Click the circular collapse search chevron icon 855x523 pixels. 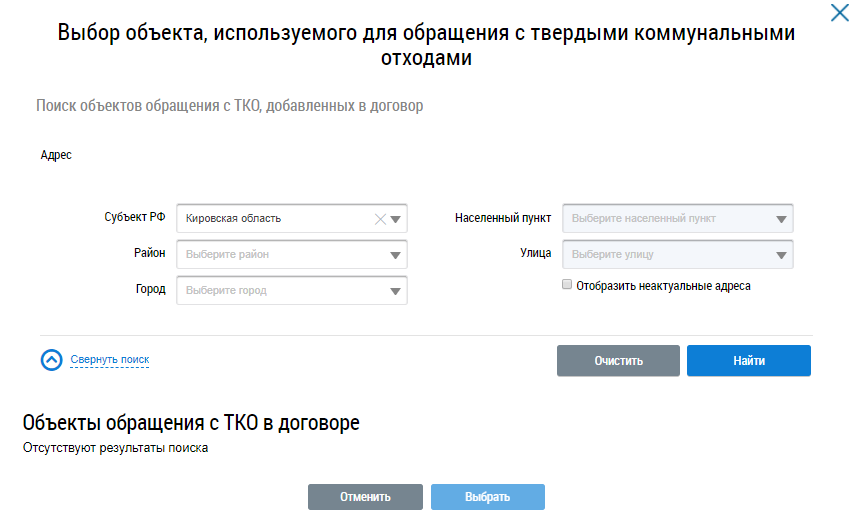tap(52, 360)
